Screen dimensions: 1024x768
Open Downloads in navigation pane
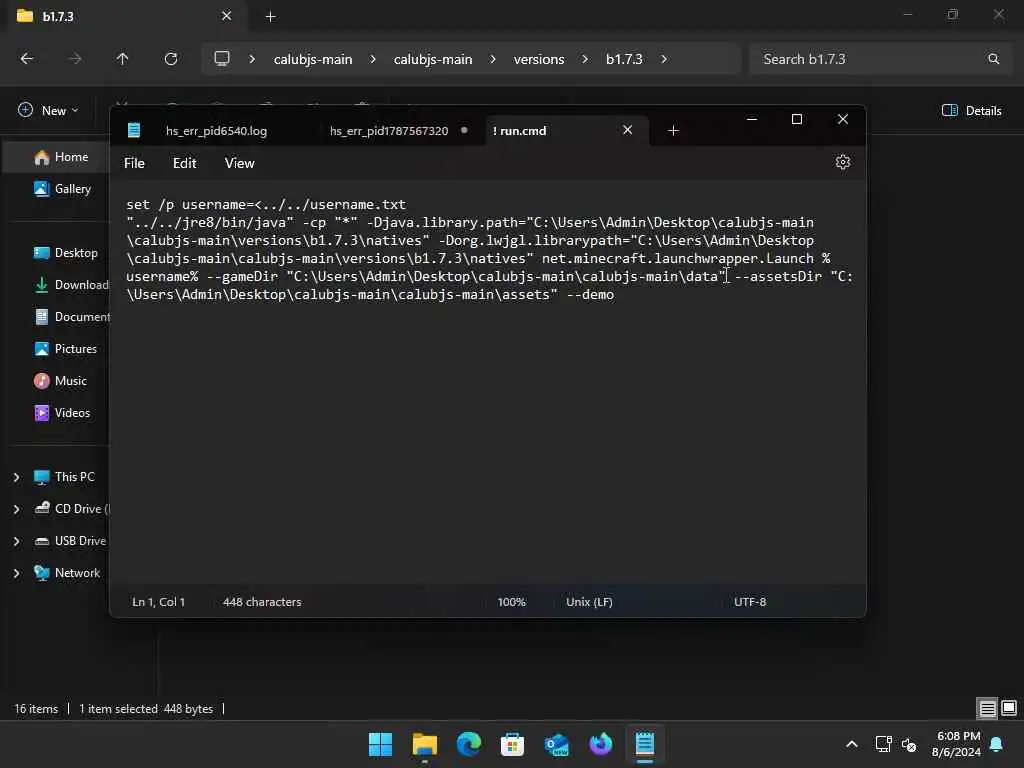point(71,285)
